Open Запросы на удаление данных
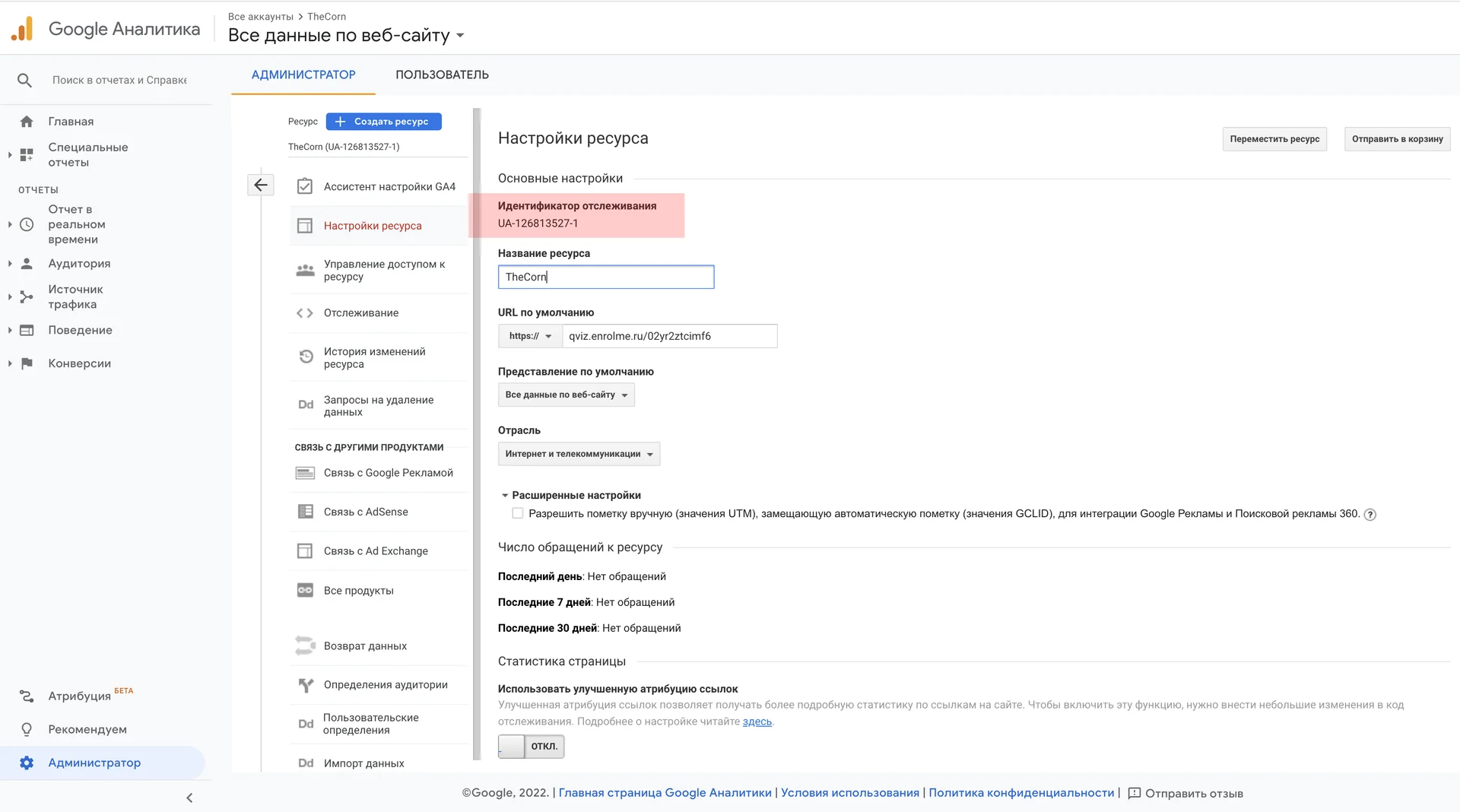 click(x=379, y=405)
